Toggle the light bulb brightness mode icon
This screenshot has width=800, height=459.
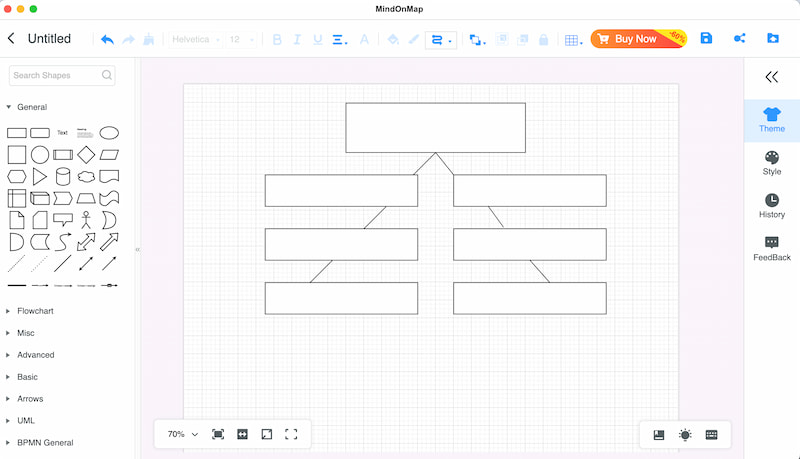[x=685, y=435]
